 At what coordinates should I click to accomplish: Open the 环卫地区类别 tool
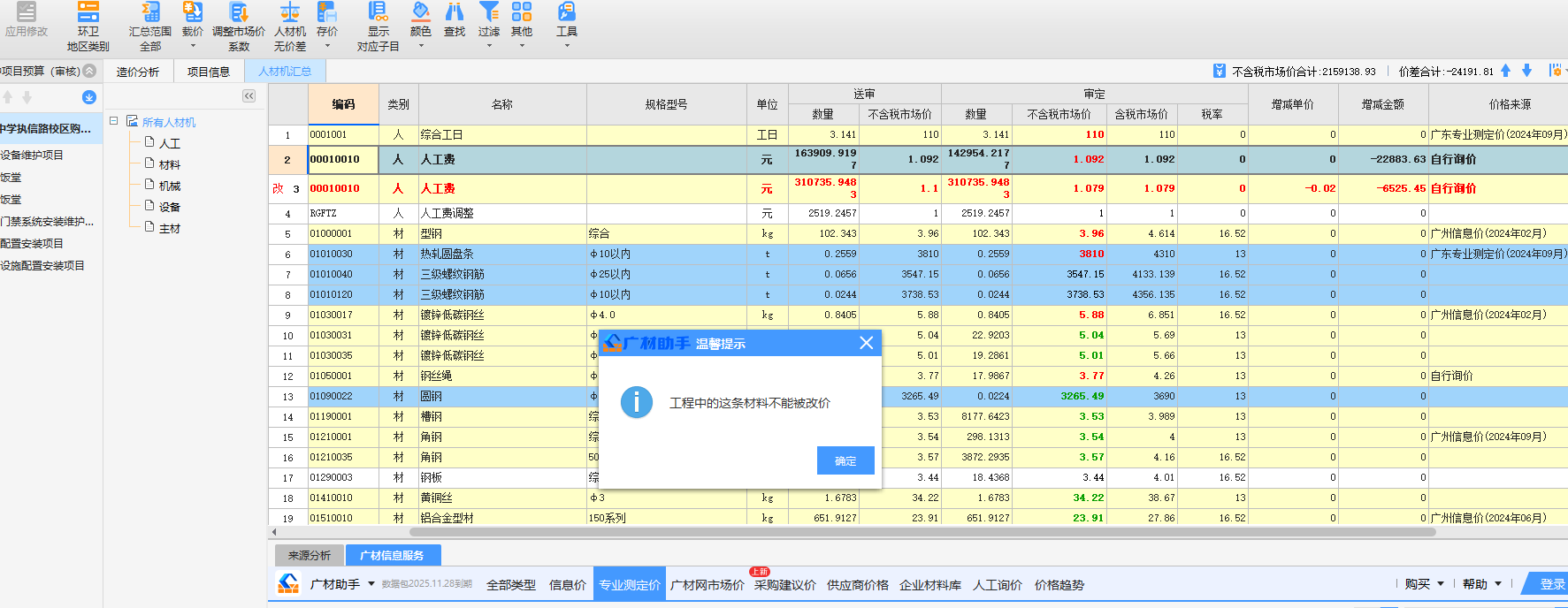(88, 27)
